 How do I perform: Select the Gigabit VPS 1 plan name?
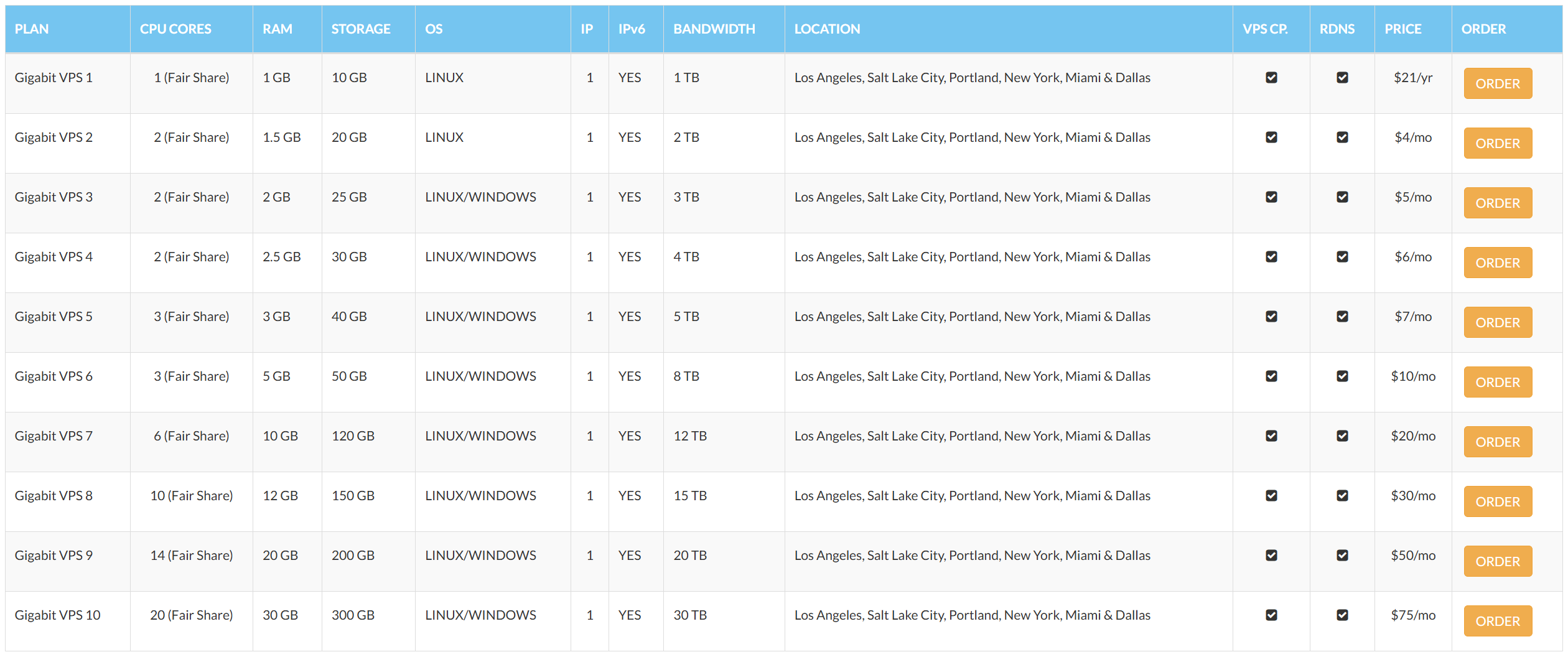pyautogui.click(x=54, y=77)
